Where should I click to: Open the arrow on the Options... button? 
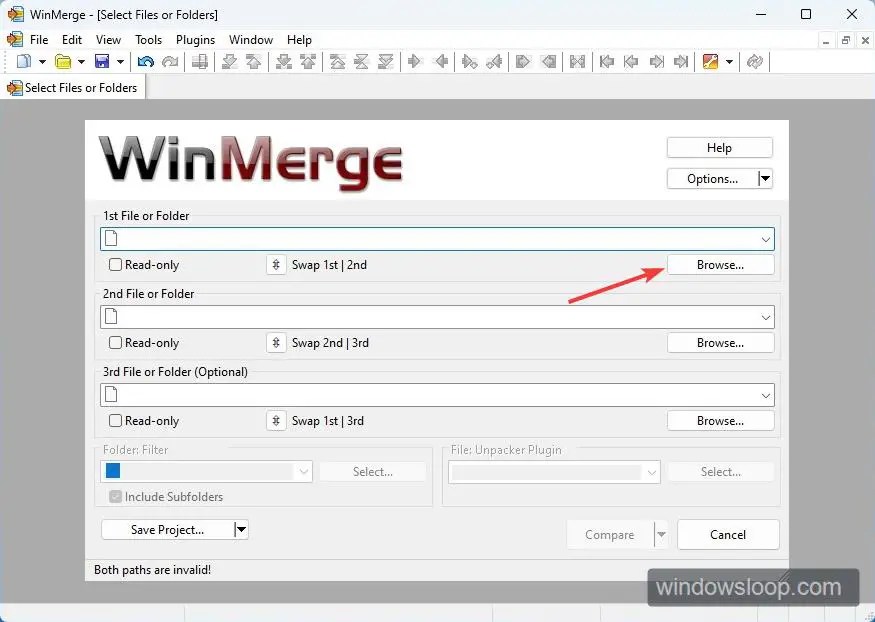pos(766,179)
